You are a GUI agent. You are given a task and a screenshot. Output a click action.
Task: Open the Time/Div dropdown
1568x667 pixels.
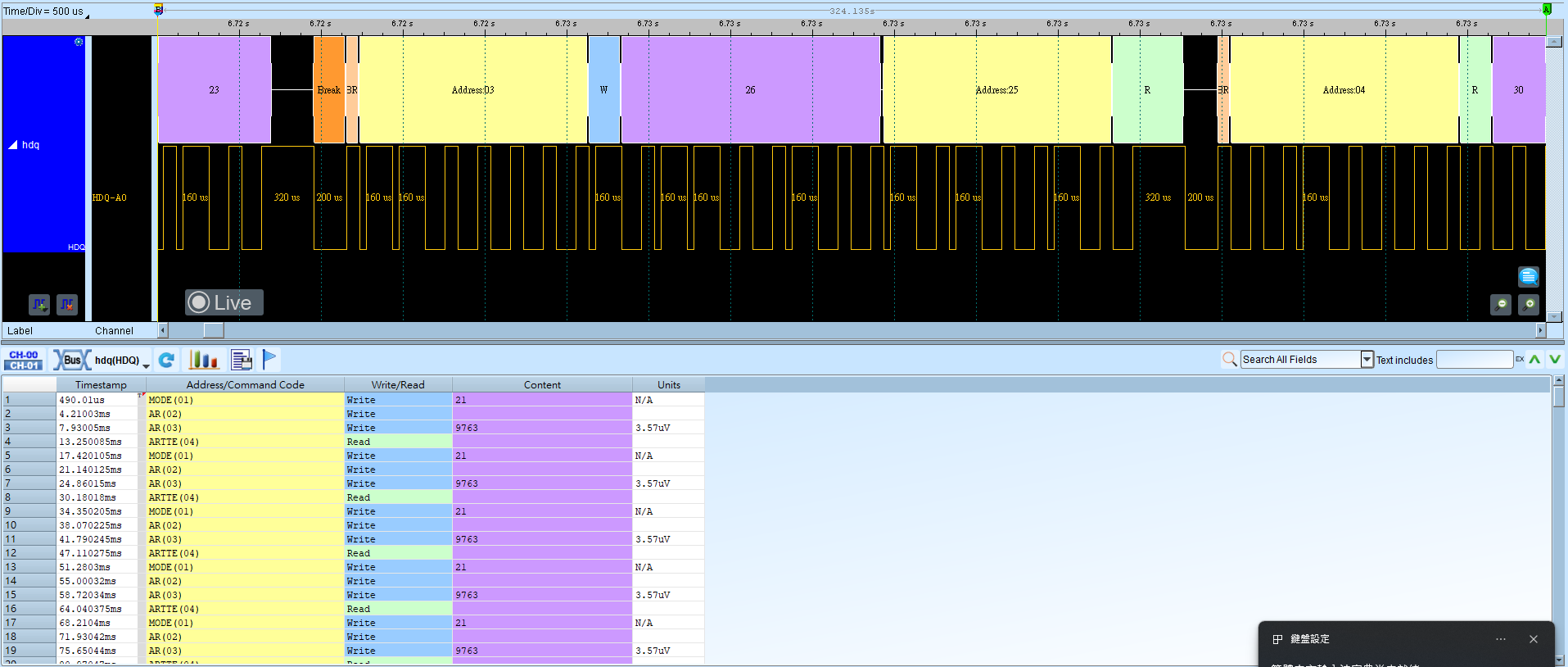pyautogui.click(x=87, y=16)
